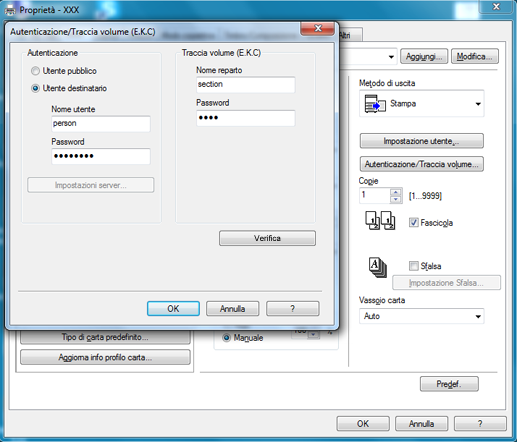Click the Modifica... button
The image size is (517, 442).
tap(475, 56)
